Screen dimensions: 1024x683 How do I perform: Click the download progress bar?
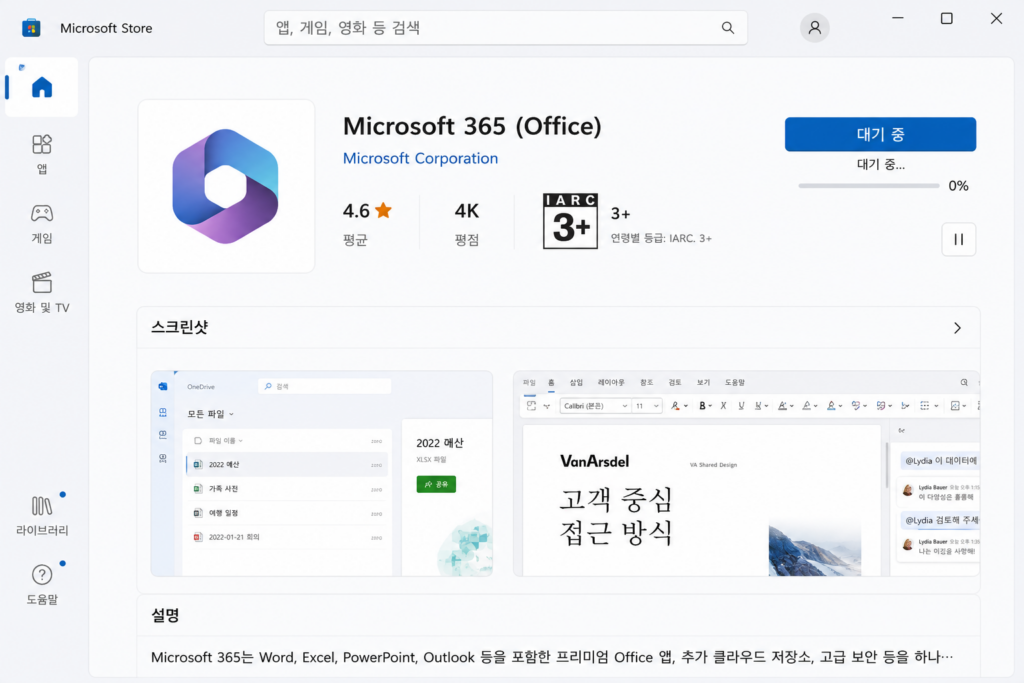pos(869,185)
